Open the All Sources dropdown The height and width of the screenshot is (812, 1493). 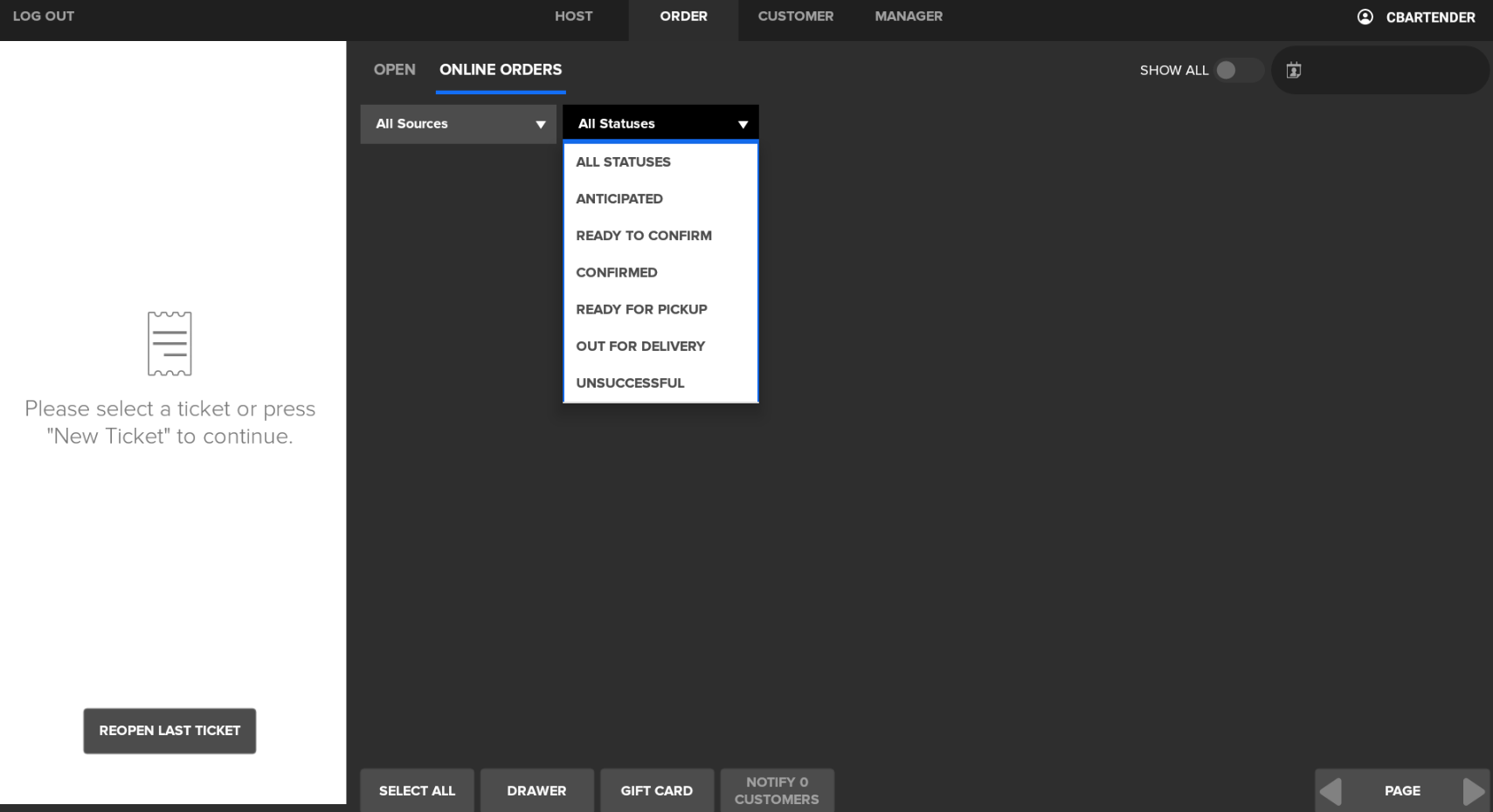[x=458, y=124]
